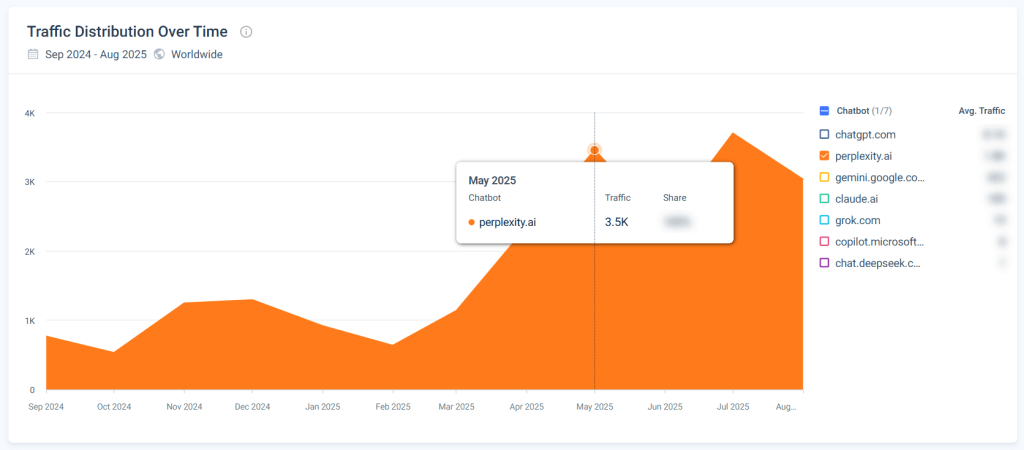The height and width of the screenshot is (450, 1024).
Task: Tick the copilot.microsoft checkbox
Action: pos(824,242)
